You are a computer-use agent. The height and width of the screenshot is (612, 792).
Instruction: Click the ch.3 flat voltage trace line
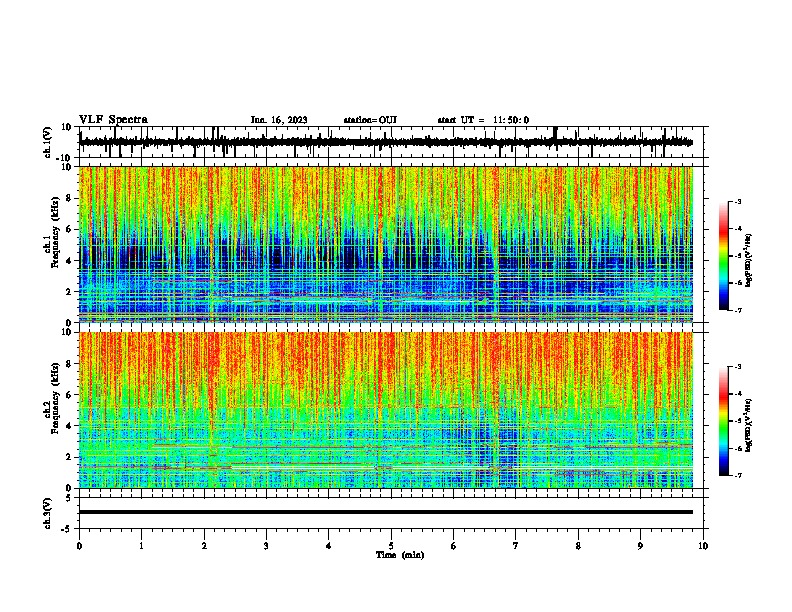[386, 512]
